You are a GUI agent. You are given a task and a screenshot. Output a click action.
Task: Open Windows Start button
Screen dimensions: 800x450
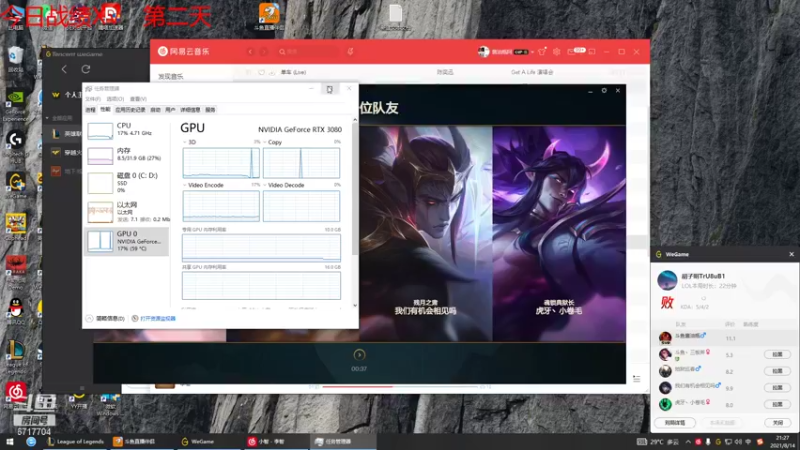tap(10, 442)
